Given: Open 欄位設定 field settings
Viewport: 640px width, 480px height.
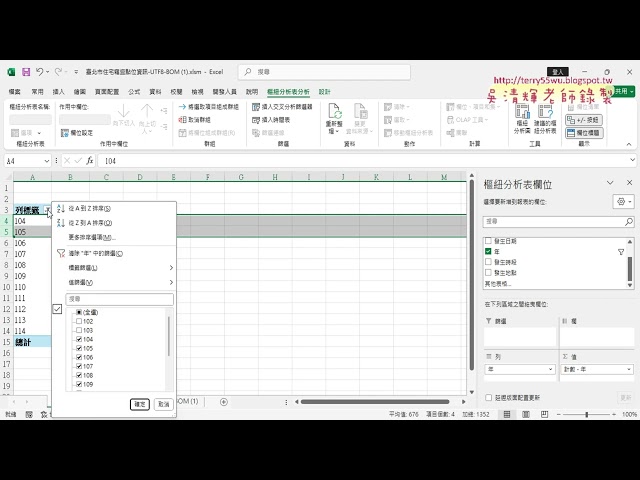Looking at the screenshot, I should [77, 133].
